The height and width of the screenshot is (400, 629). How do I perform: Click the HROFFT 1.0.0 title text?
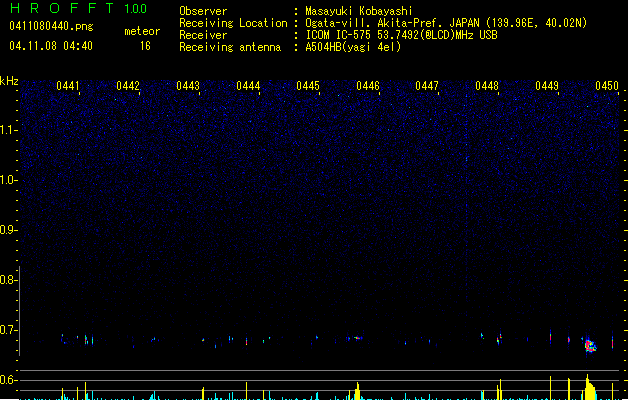coord(78,8)
